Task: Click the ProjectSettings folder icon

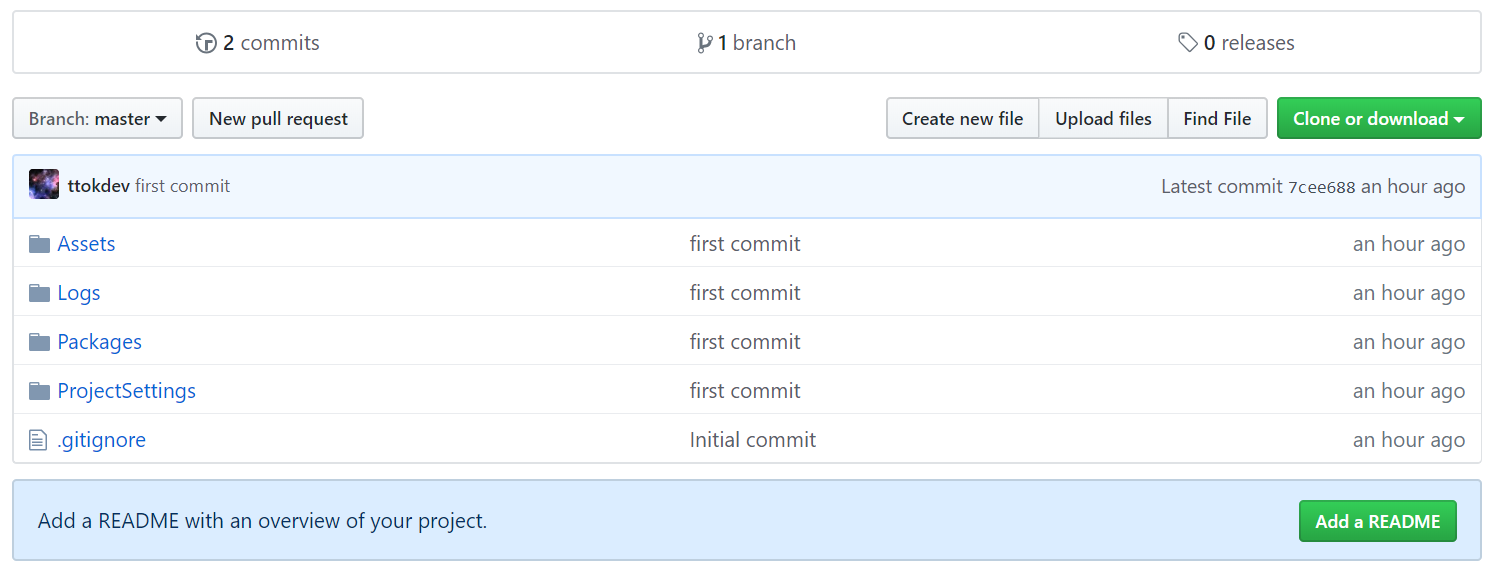Action: pyautogui.click(x=39, y=391)
